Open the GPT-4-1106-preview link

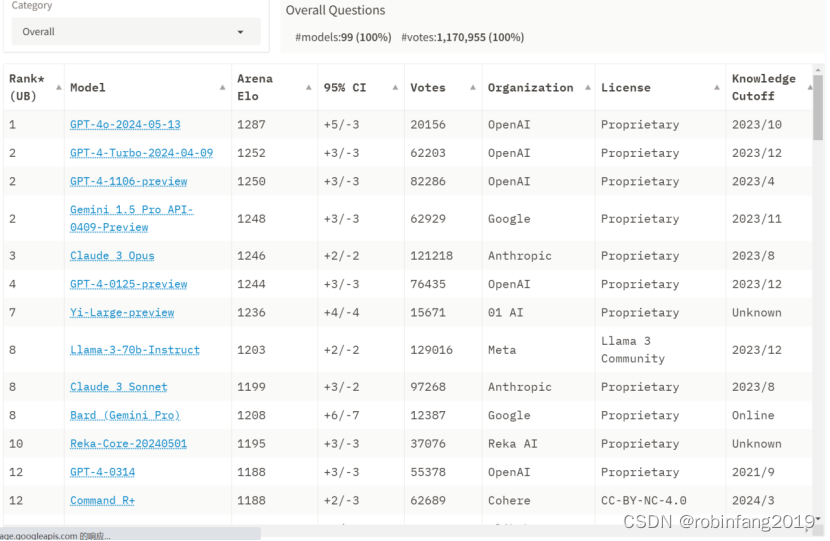click(x=129, y=182)
